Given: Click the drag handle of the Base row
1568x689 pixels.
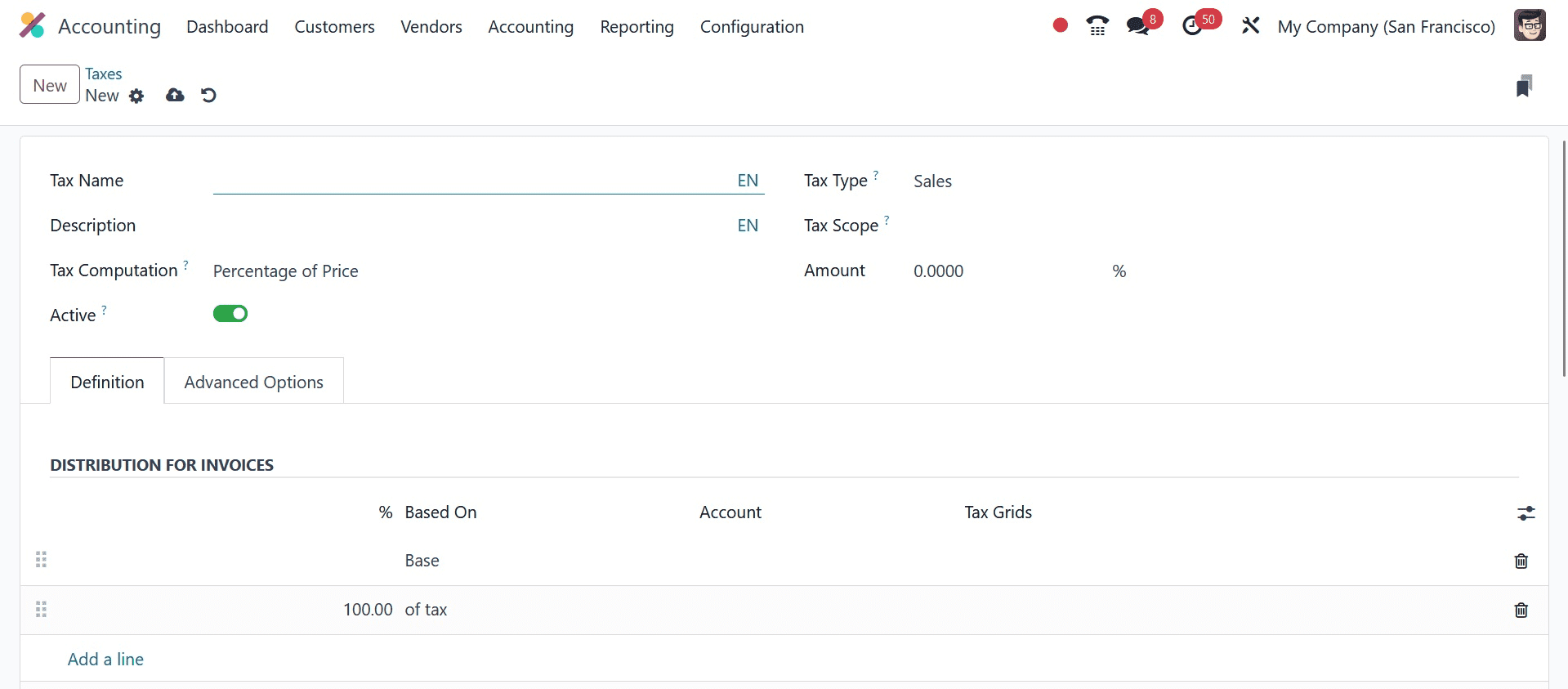Looking at the screenshot, I should (41, 560).
